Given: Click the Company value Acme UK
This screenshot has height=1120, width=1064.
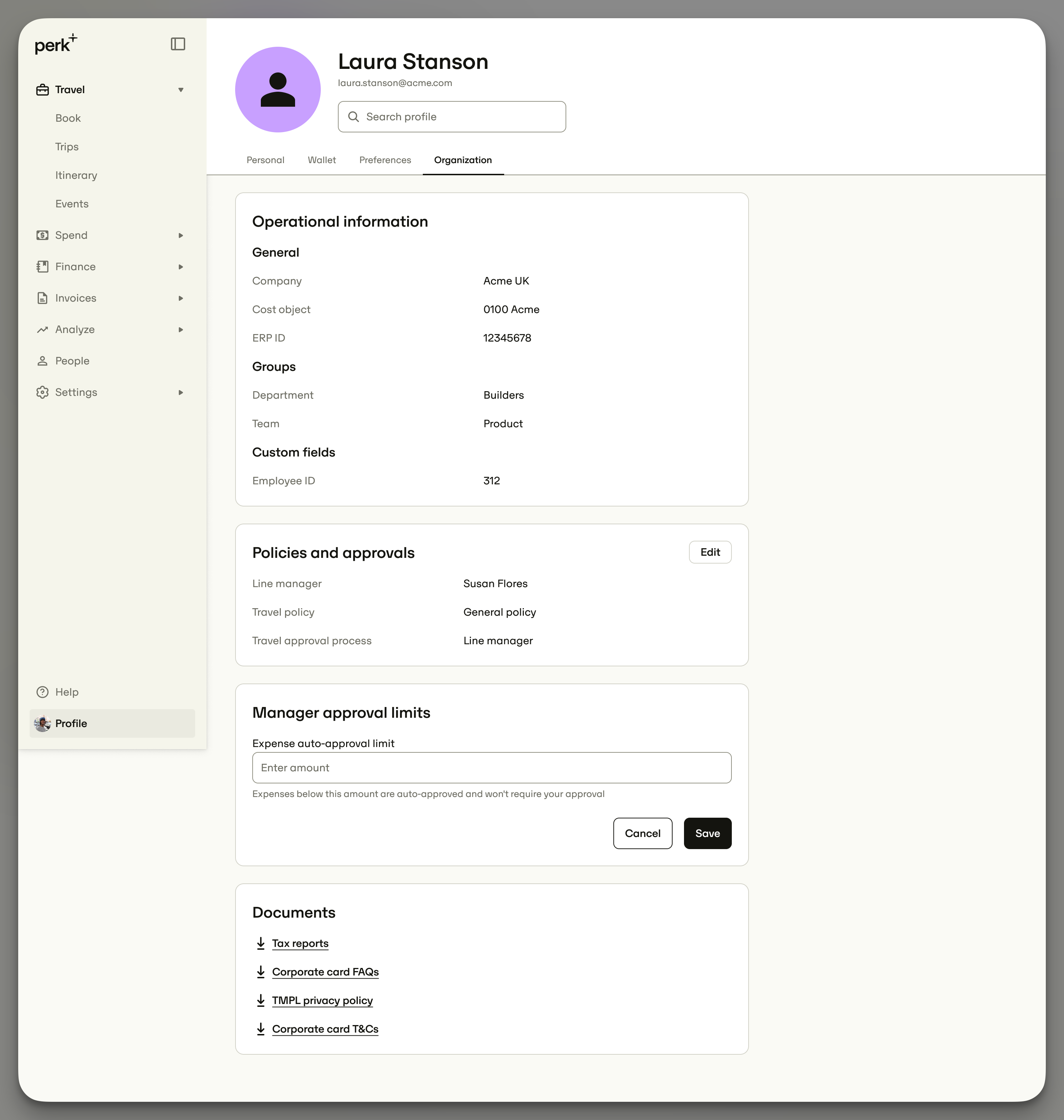Looking at the screenshot, I should click(506, 281).
